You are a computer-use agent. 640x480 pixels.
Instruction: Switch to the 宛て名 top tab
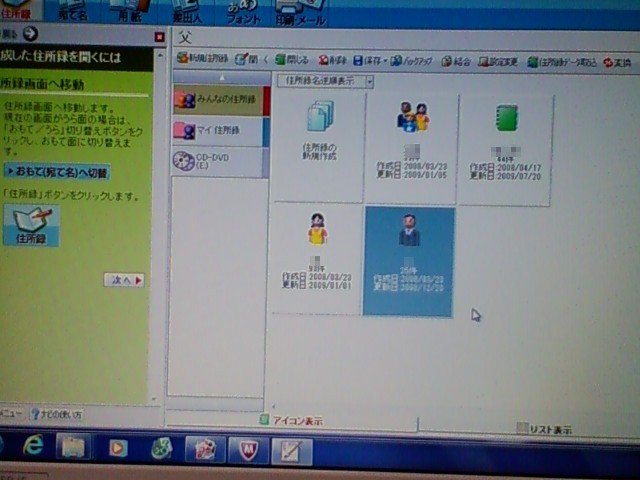tap(73, 11)
